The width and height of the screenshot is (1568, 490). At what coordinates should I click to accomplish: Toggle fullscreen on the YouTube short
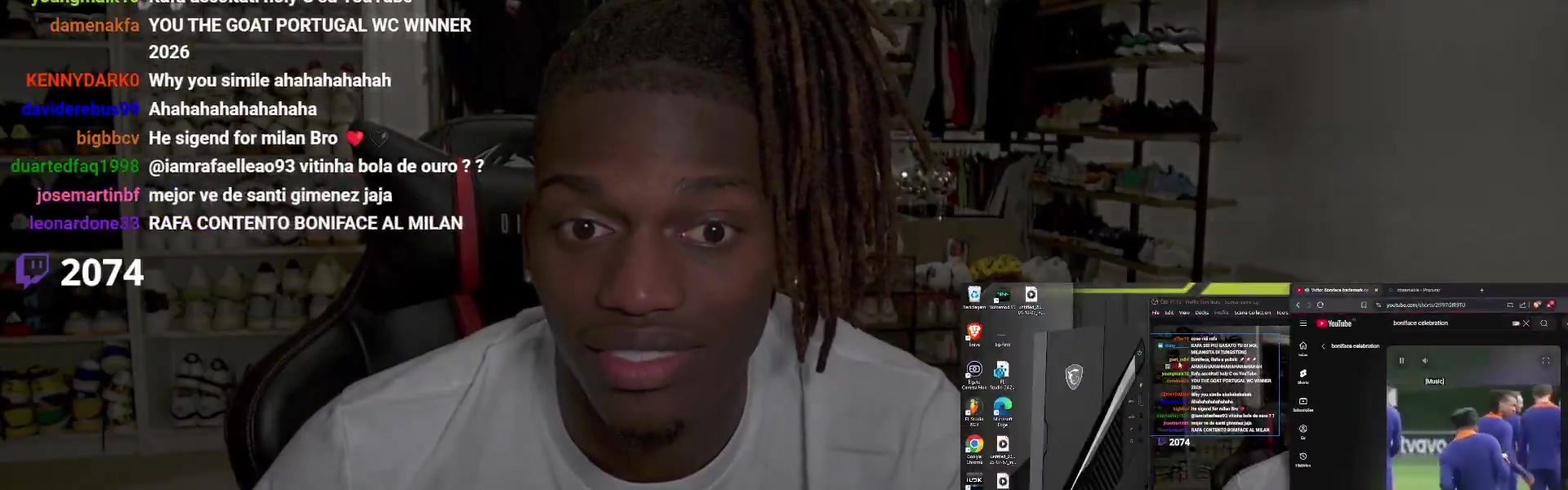pos(1545,360)
